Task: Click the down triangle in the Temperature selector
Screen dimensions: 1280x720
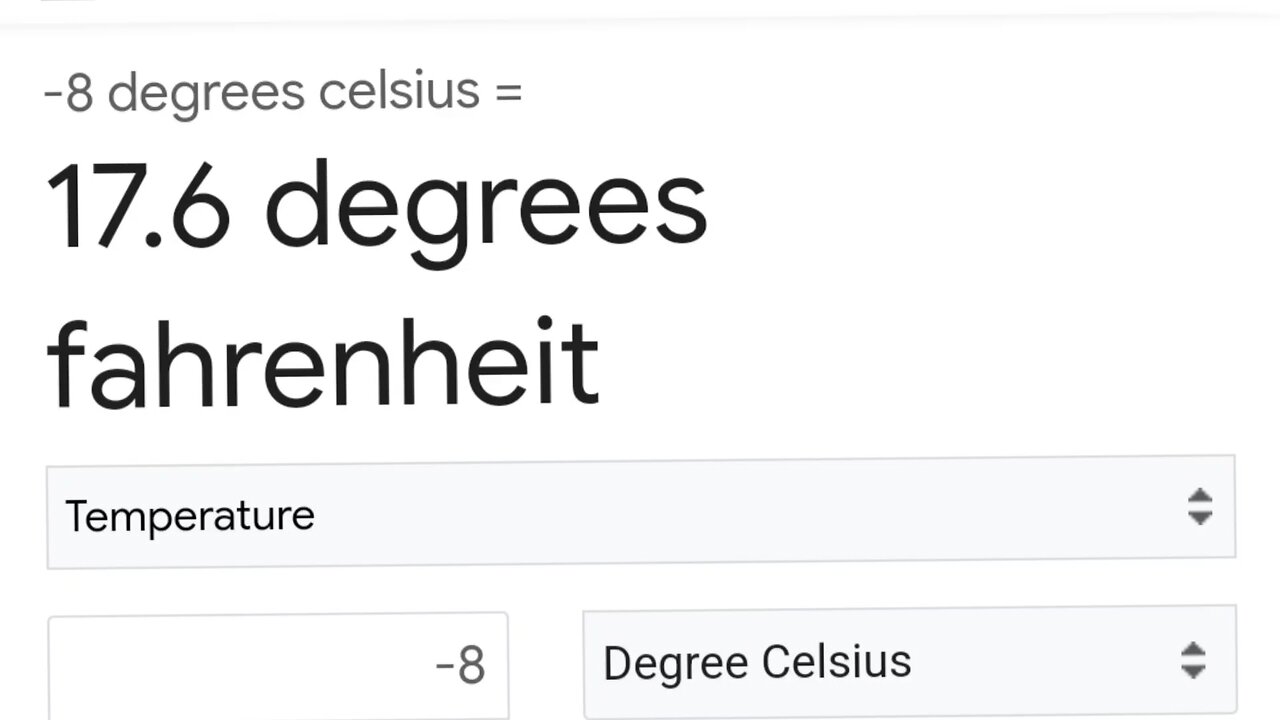Action: (1199, 518)
